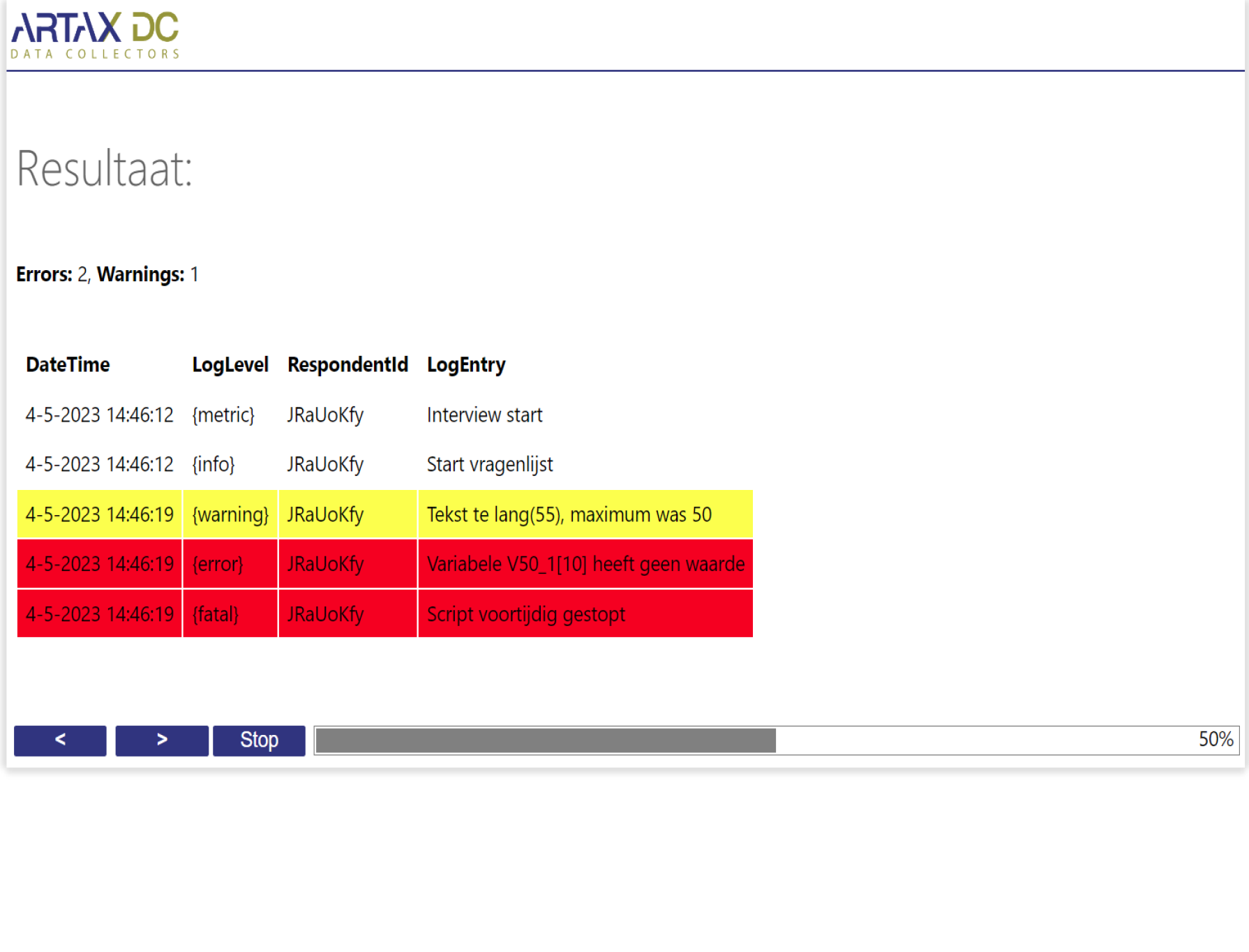Click the {warning} log level cell
This screenshot has width=1249, height=952.
click(230, 515)
